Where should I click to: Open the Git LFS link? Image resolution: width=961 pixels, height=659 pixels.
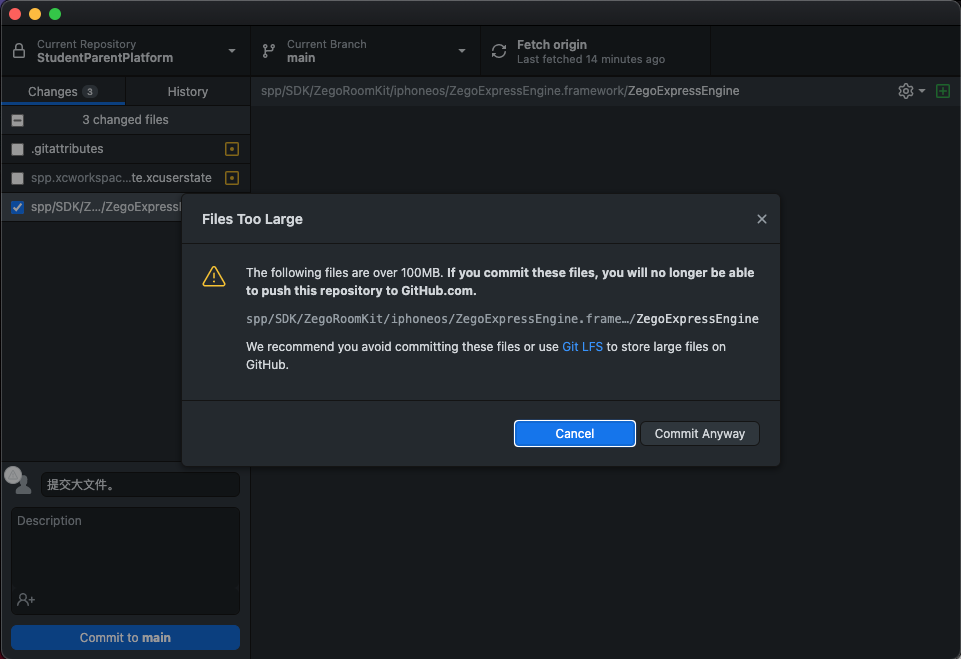[583, 346]
